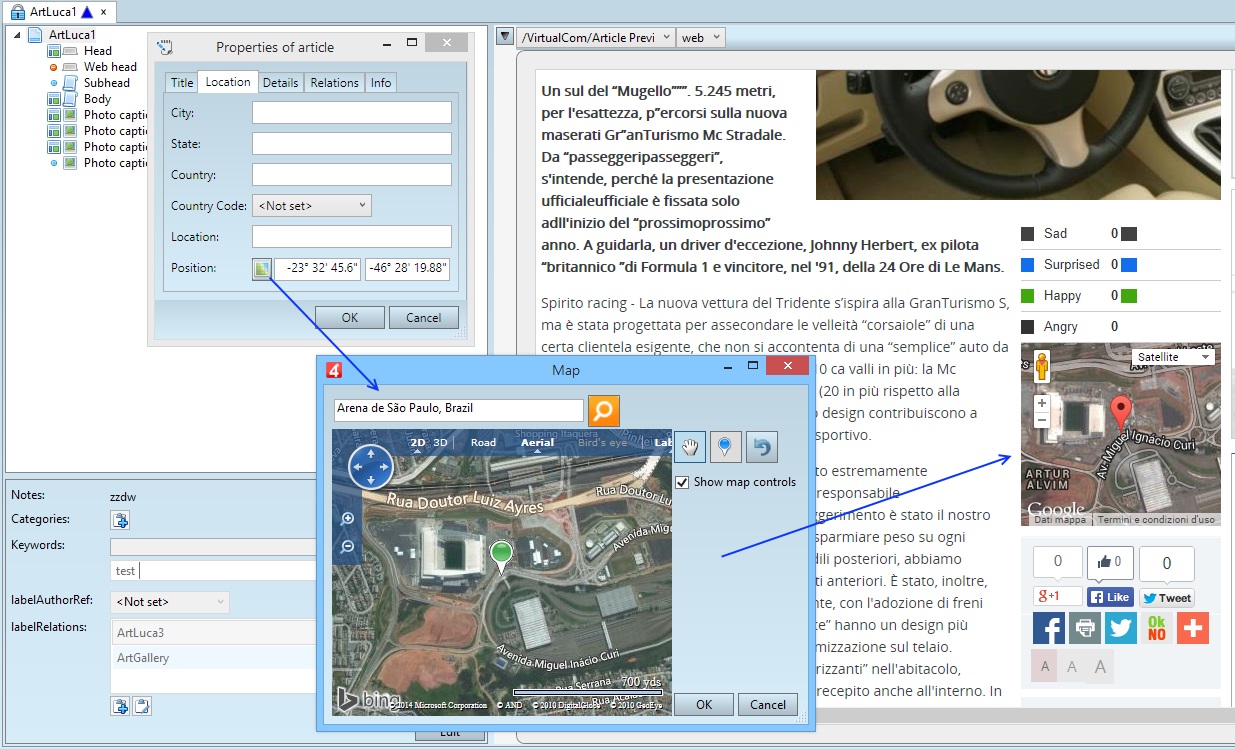
Task: Click the blue Surprised color square
Action: [x=1129, y=265]
